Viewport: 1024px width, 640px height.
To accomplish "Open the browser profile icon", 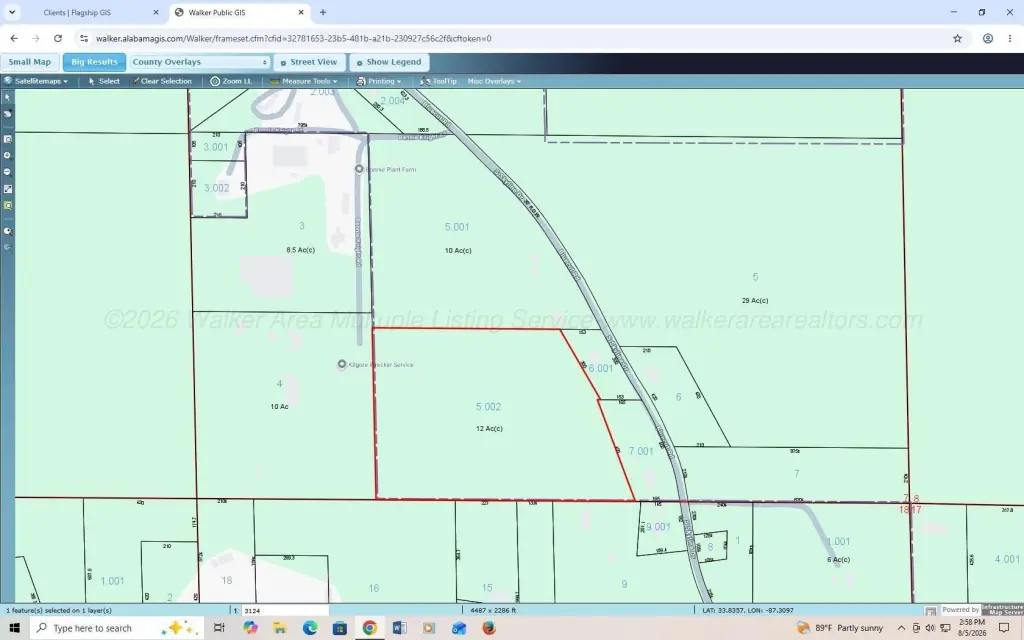I will (x=988, y=39).
